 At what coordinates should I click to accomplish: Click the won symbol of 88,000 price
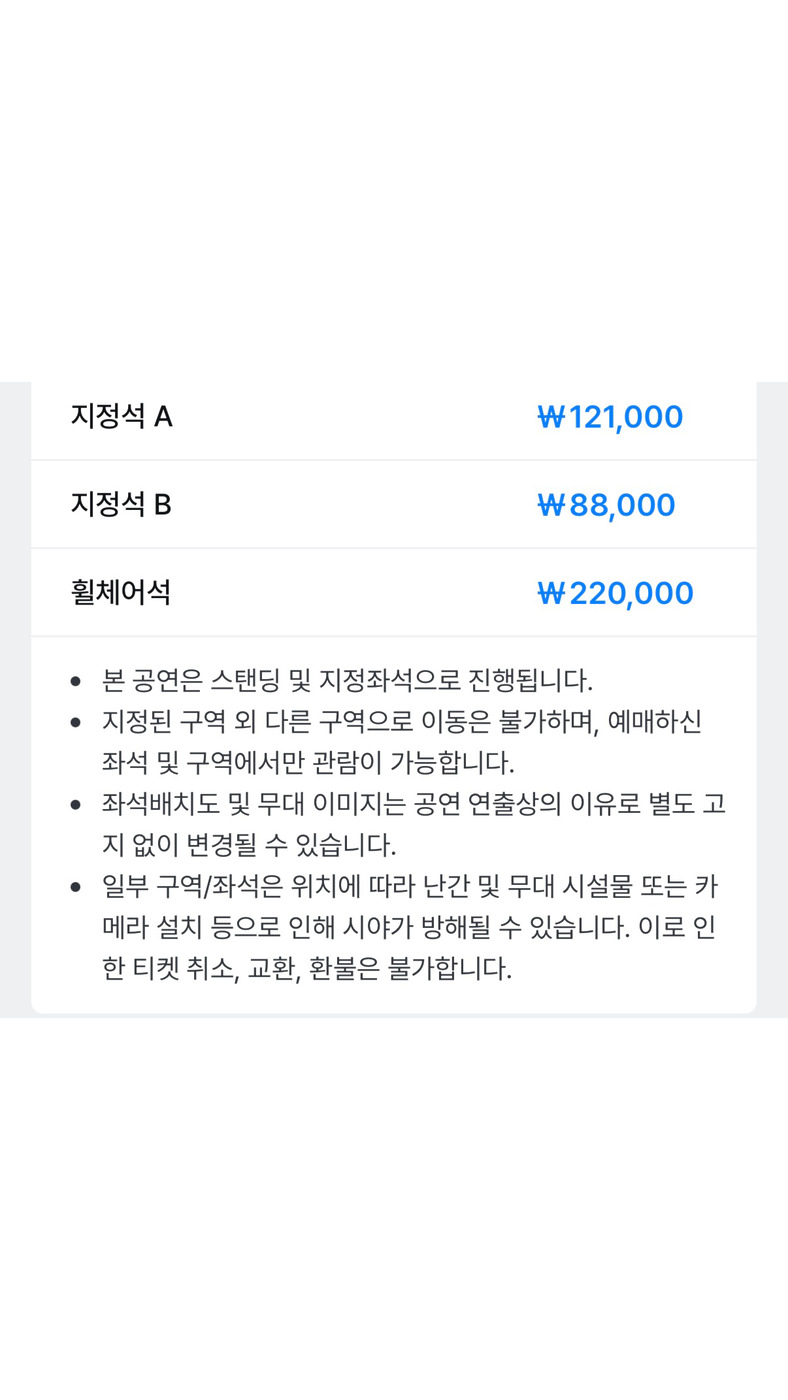point(551,505)
